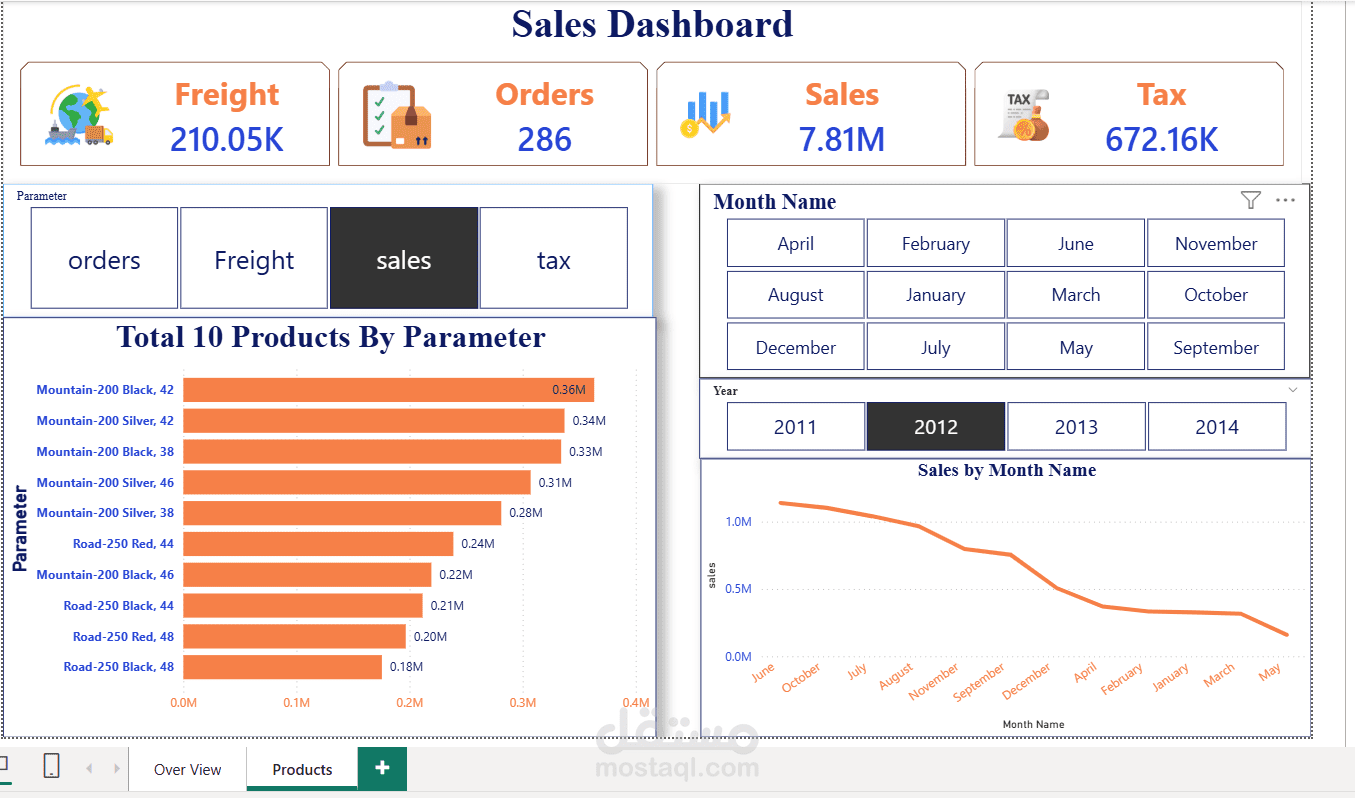Switch to the Over View tab
Viewport: 1355px width, 798px height.
pos(187,769)
